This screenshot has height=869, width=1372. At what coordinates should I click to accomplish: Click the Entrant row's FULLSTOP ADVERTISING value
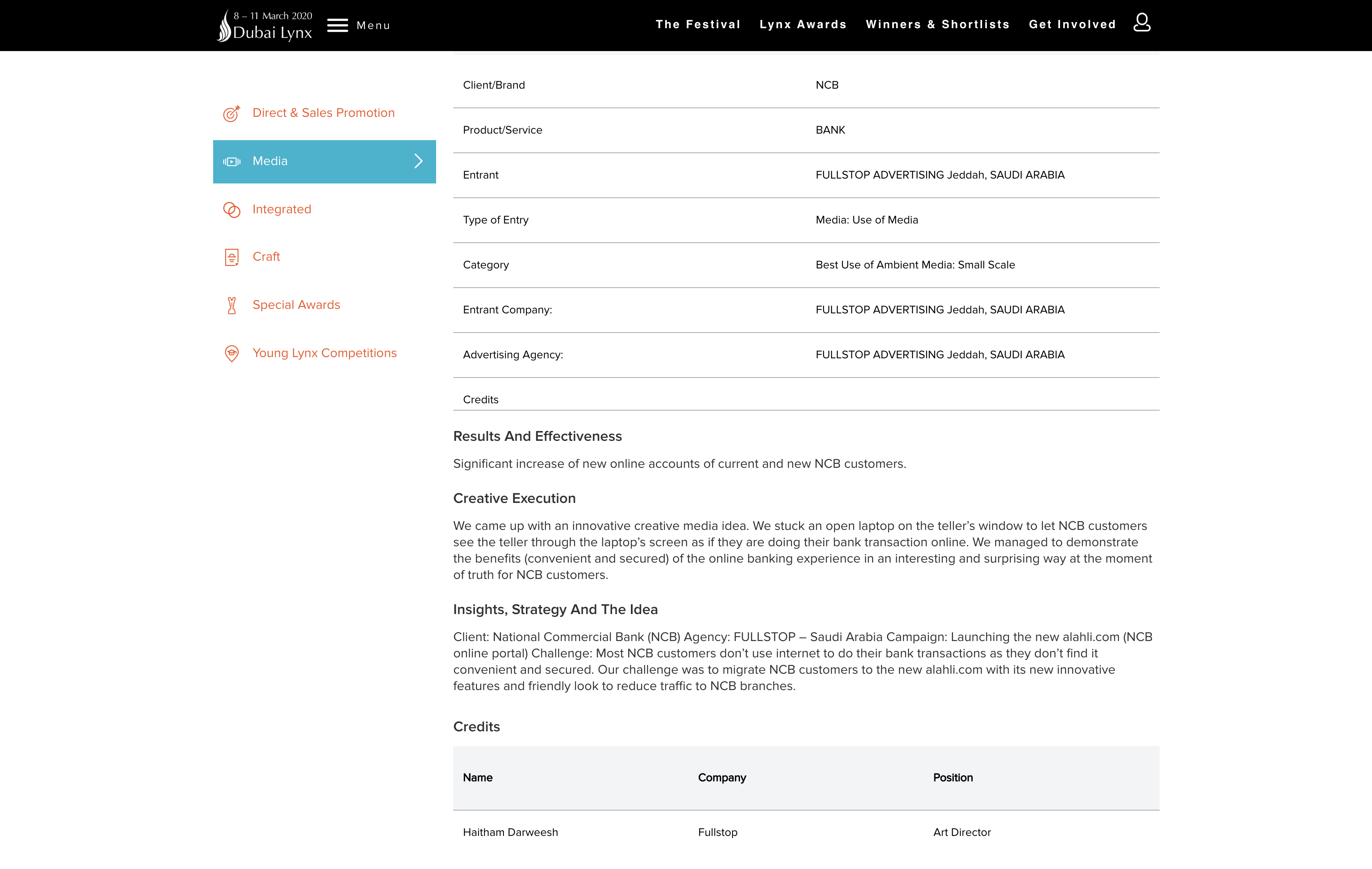(x=940, y=175)
